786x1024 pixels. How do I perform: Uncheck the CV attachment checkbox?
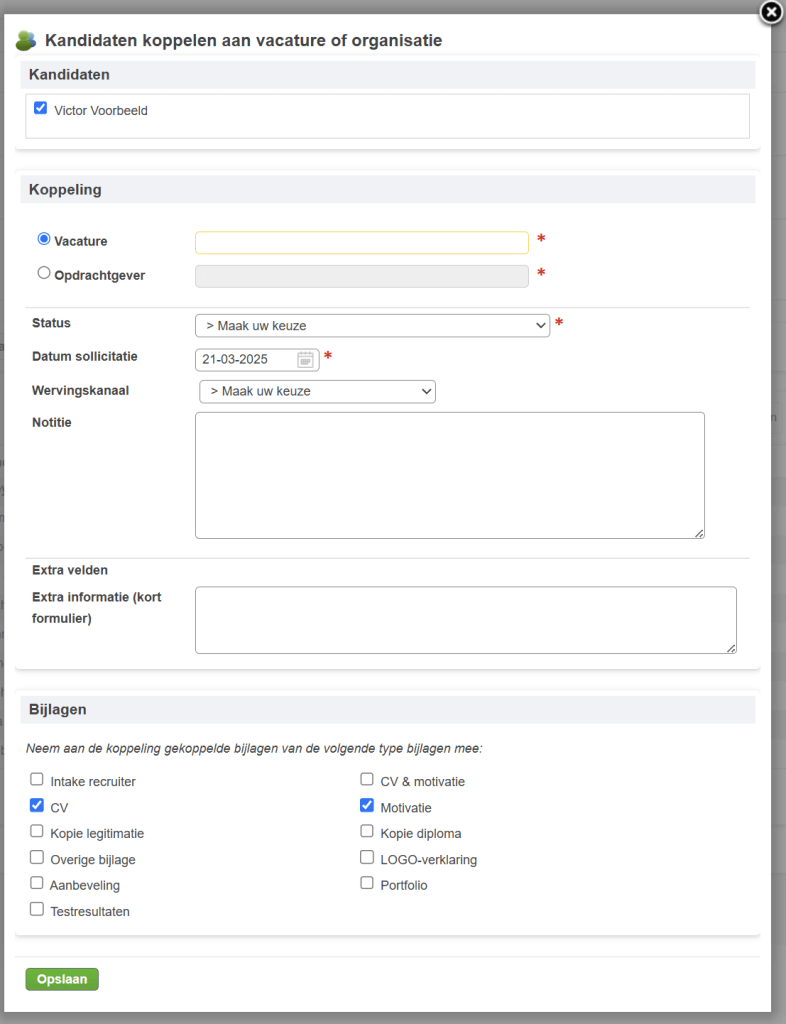point(37,805)
